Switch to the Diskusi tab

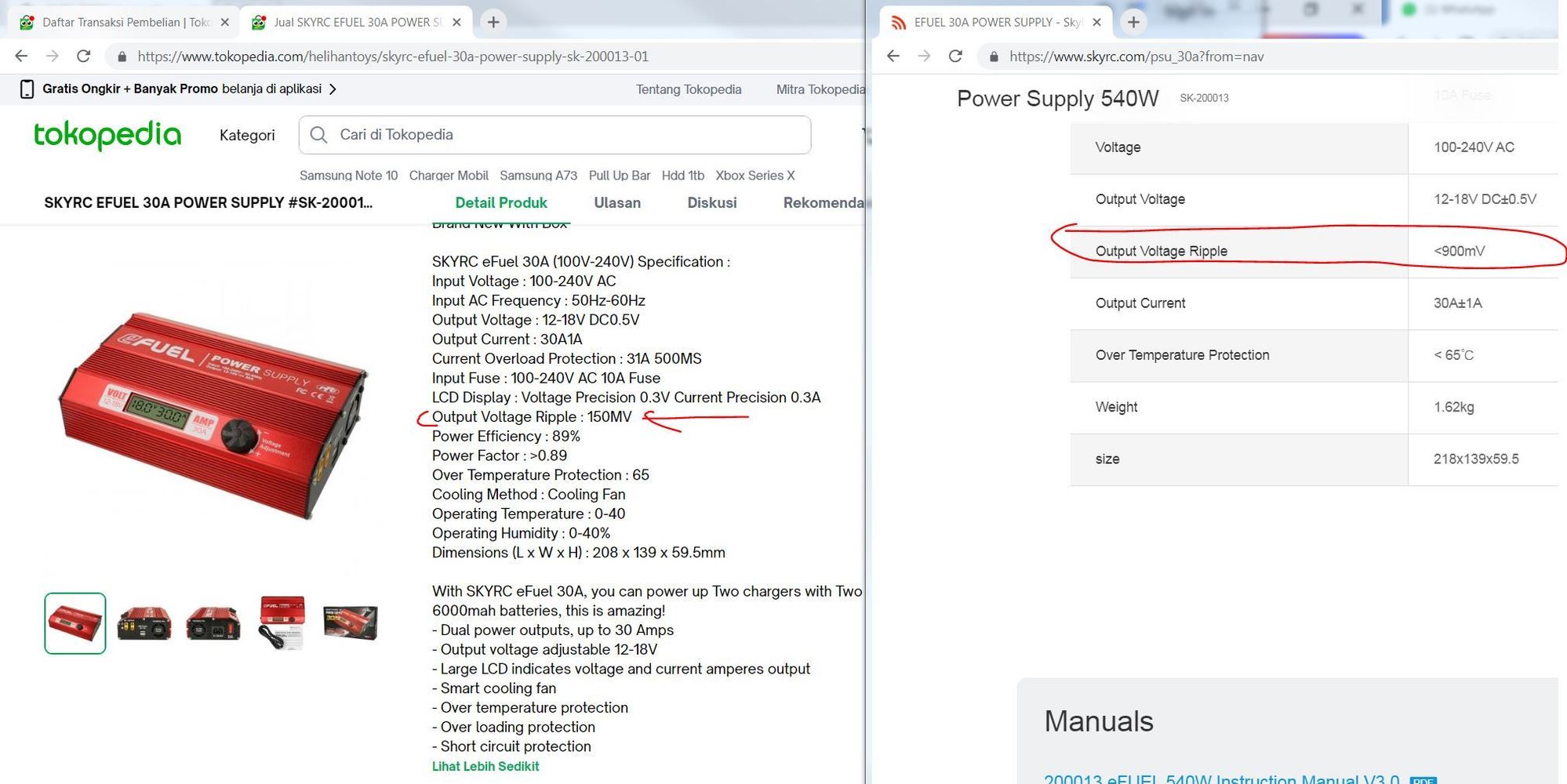(711, 202)
